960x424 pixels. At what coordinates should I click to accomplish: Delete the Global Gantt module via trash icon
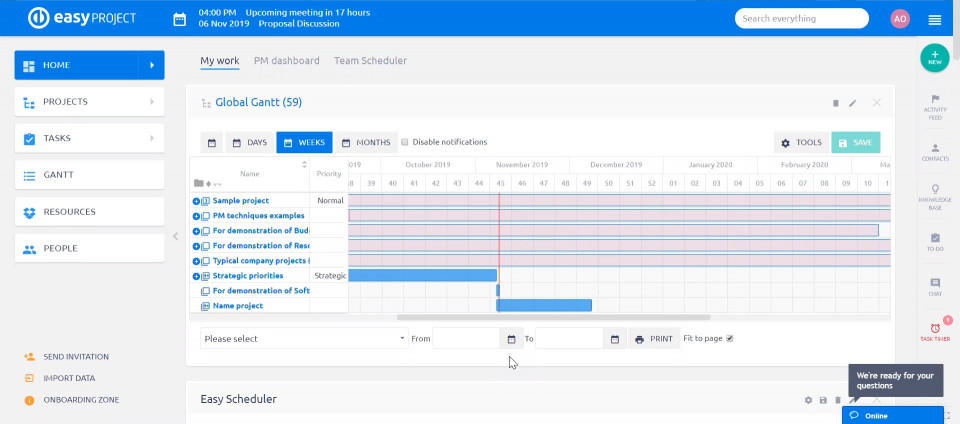pyautogui.click(x=836, y=103)
